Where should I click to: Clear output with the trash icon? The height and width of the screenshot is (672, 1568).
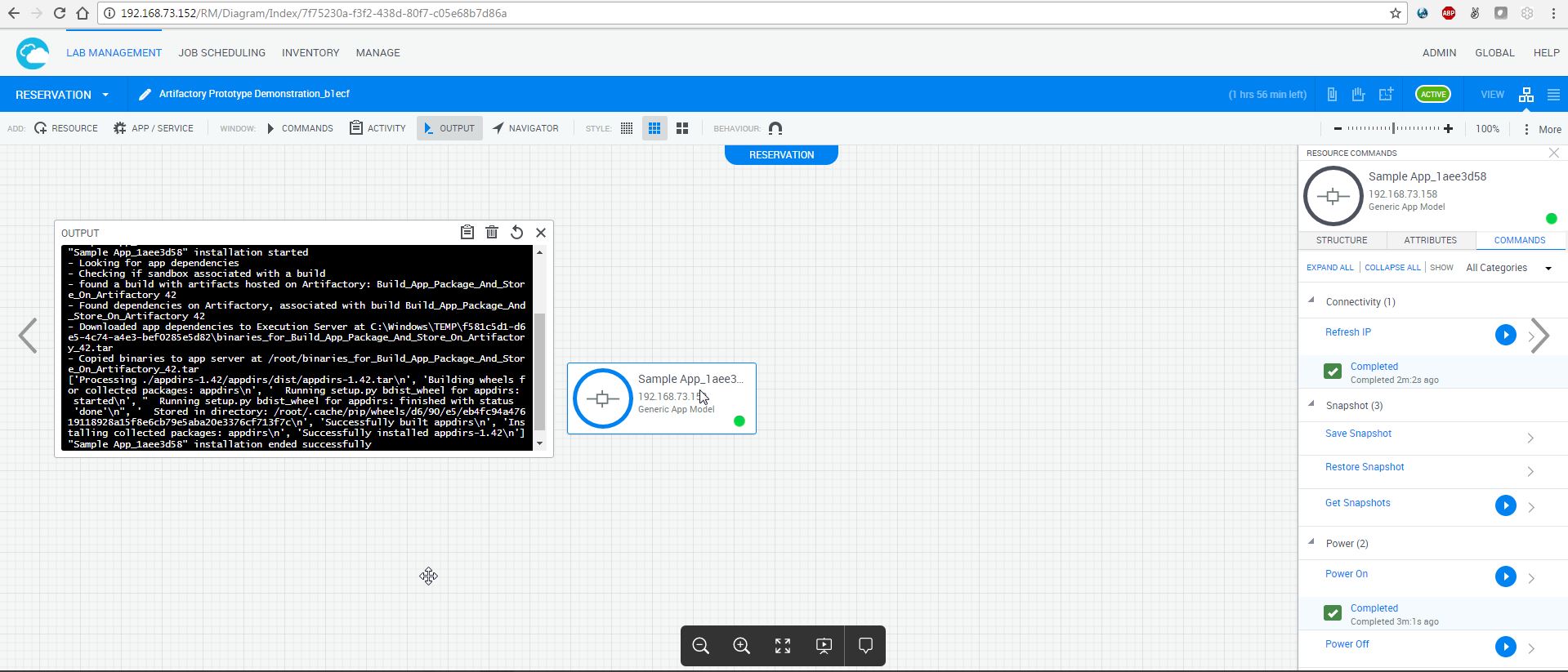(x=492, y=233)
